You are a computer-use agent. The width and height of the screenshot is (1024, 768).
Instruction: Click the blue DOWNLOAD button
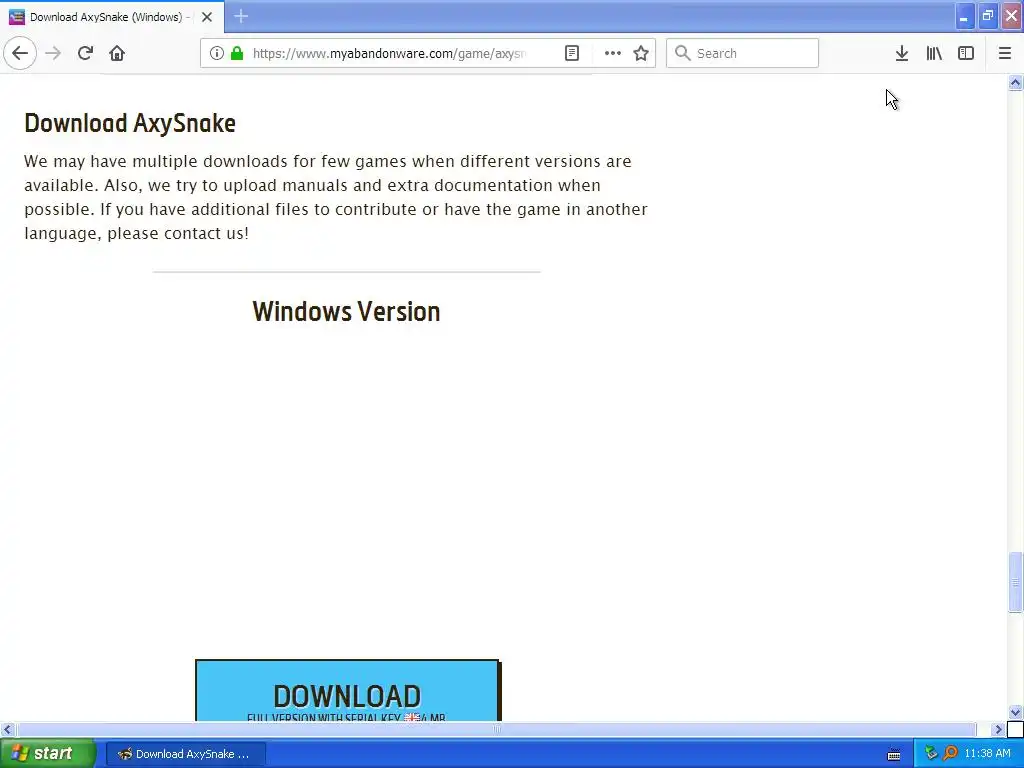click(x=347, y=691)
